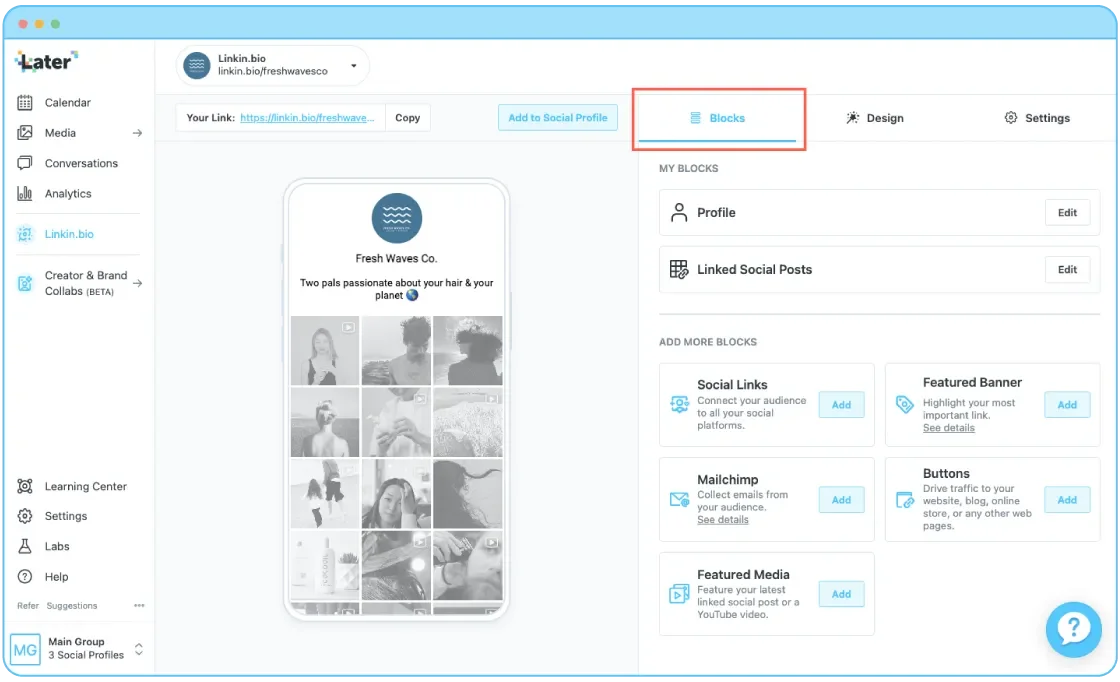Open Calendar via its sidebar icon

(25, 103)
